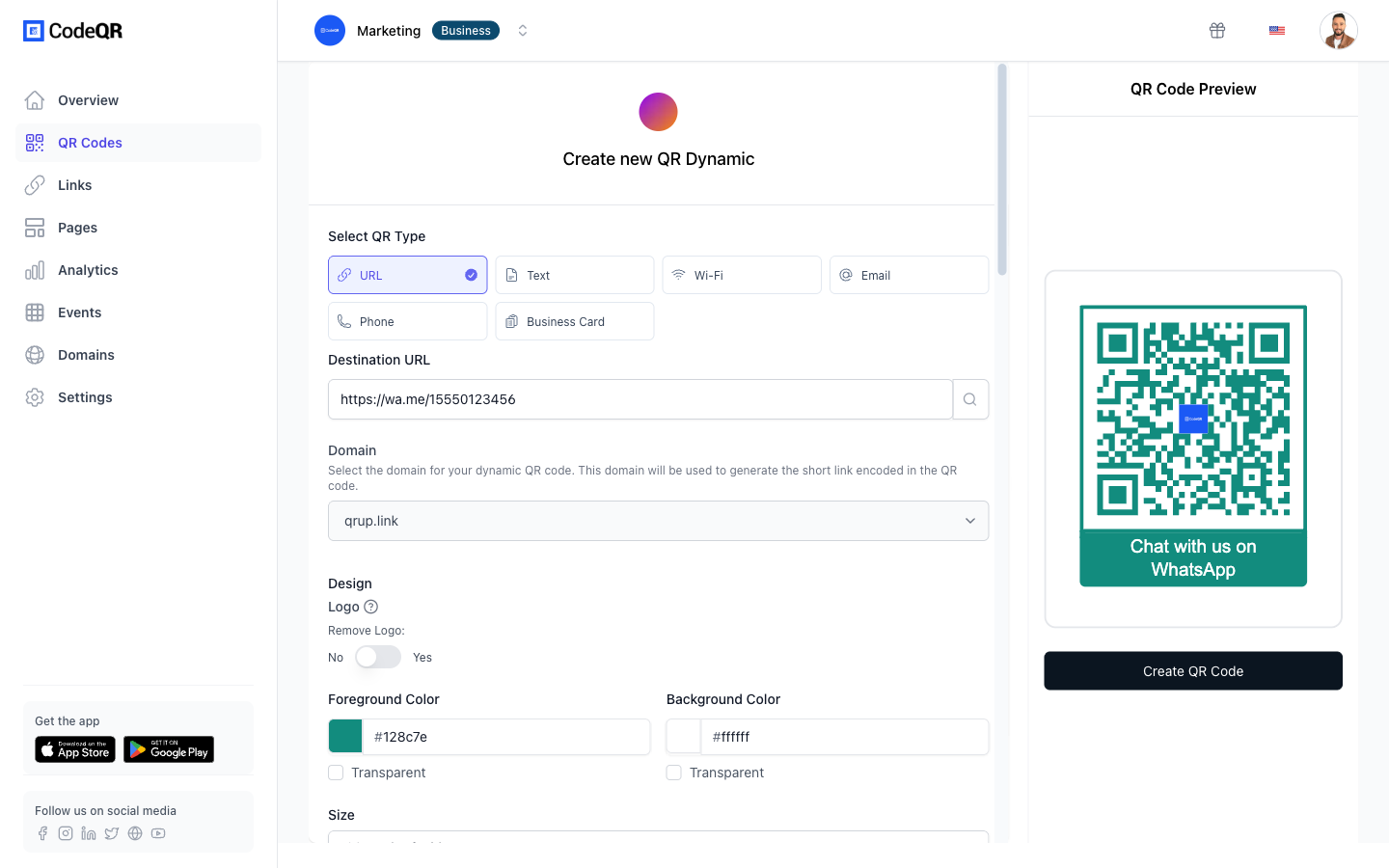
Task: Click the Events grid icon in sidebar
Action: point(35,312)
